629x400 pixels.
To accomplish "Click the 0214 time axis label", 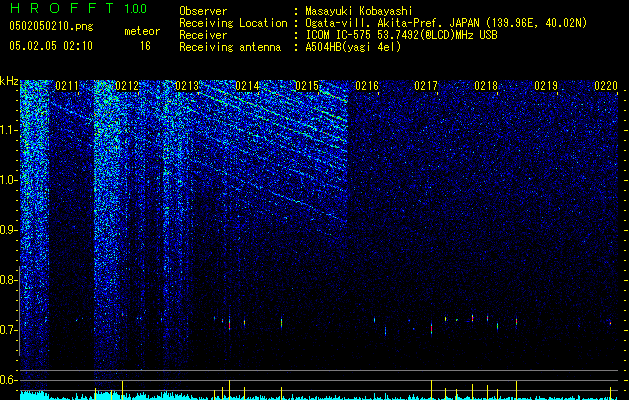I will pyautogui.click(x=247, y=86).
